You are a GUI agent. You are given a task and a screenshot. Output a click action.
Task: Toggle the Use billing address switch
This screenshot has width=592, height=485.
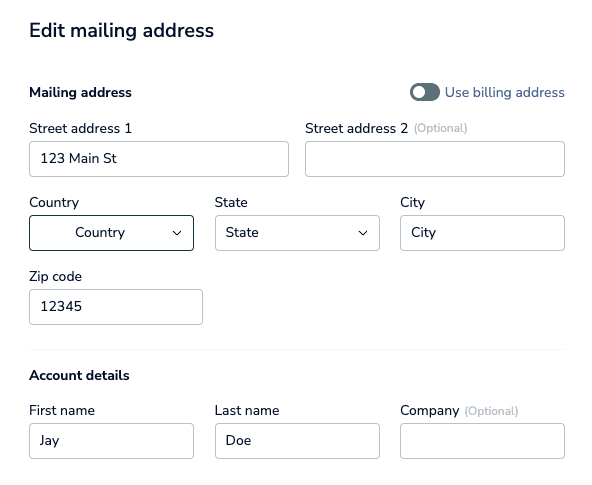pos(425,92)
